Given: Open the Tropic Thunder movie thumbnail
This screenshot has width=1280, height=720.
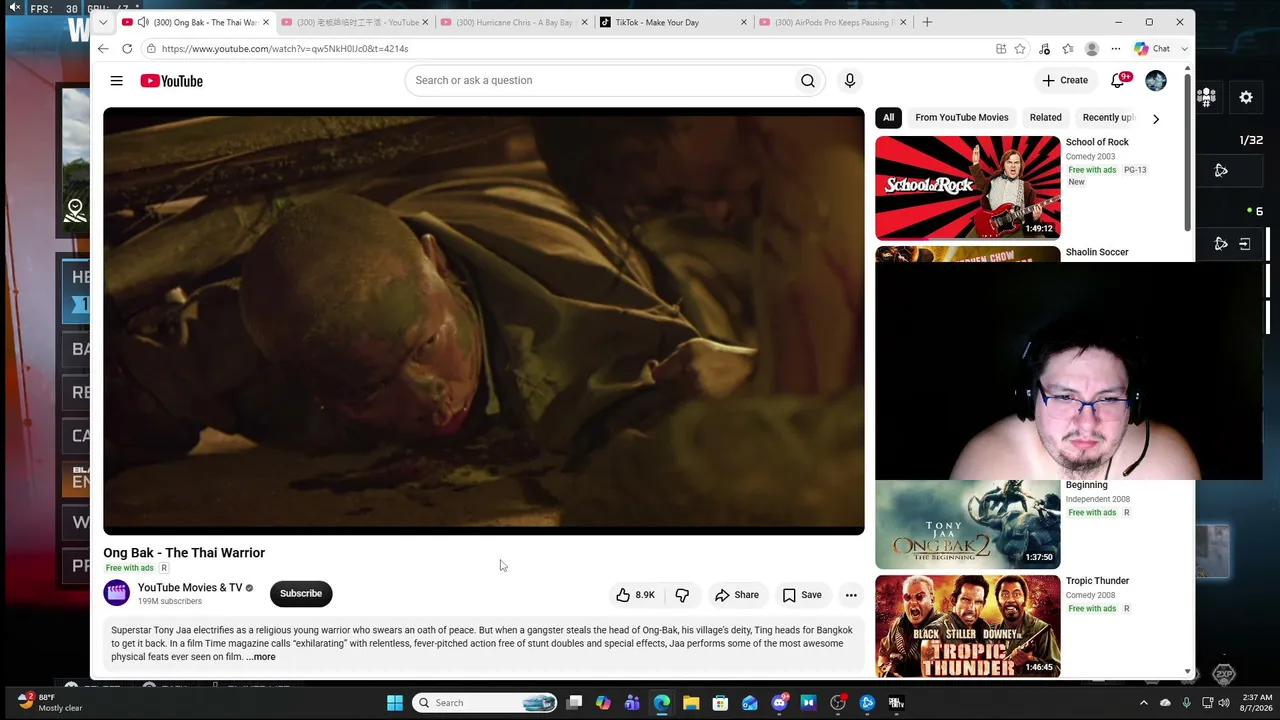Looking at the screenshot, I should 968,627.
